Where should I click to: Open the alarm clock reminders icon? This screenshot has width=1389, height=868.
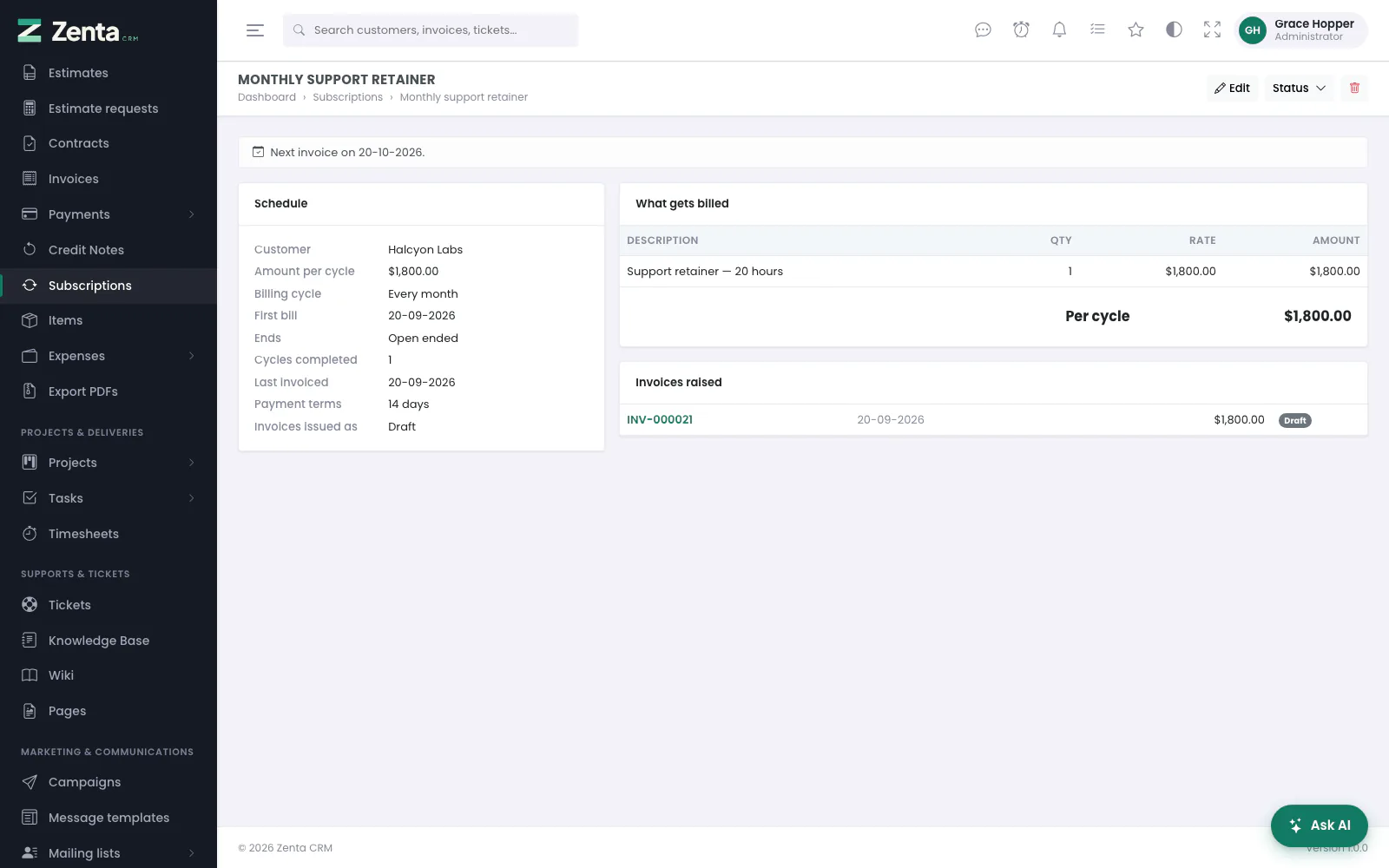click(x=1021, y=30)
